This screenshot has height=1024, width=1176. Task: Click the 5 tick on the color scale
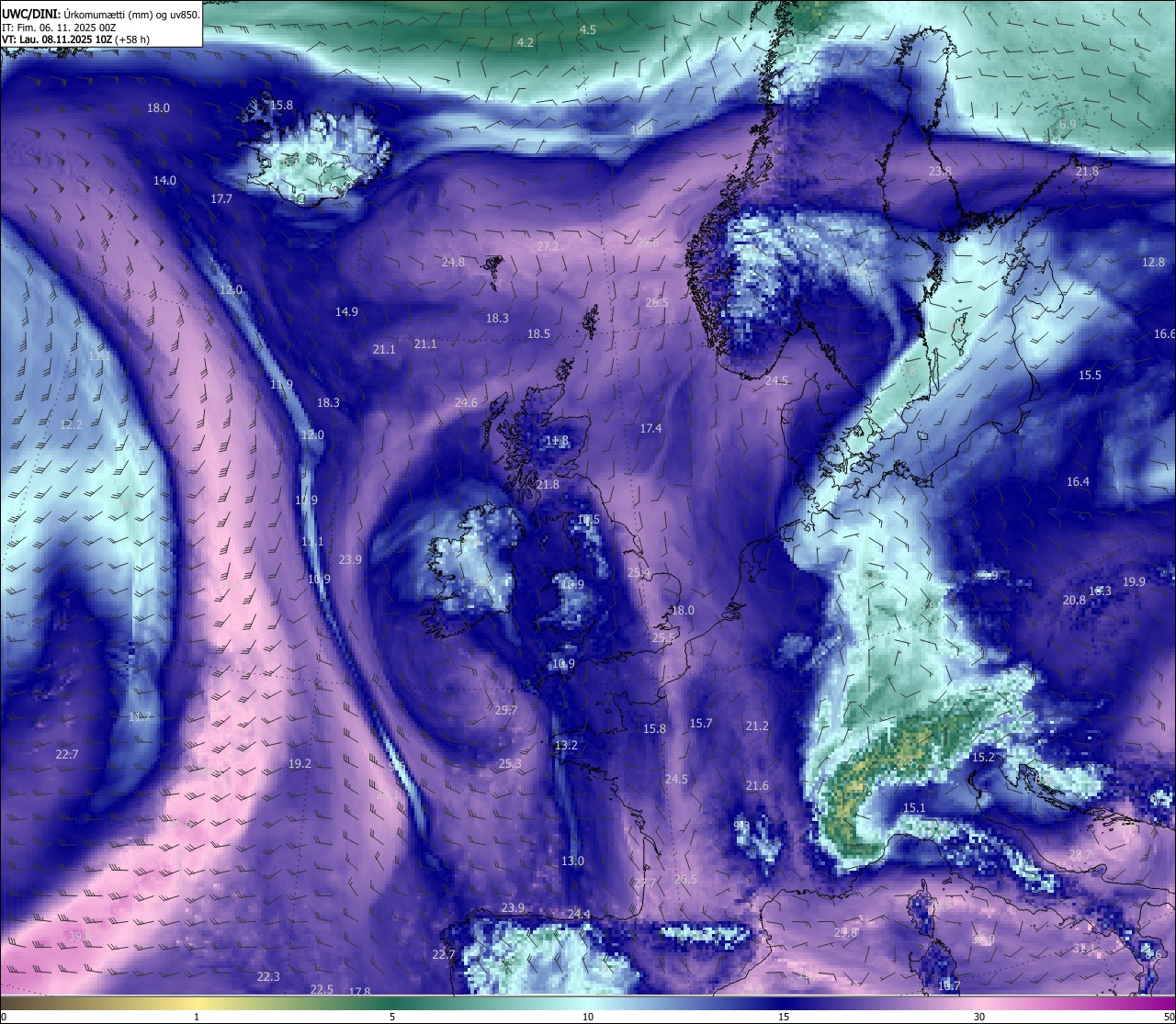point(392,1017)
